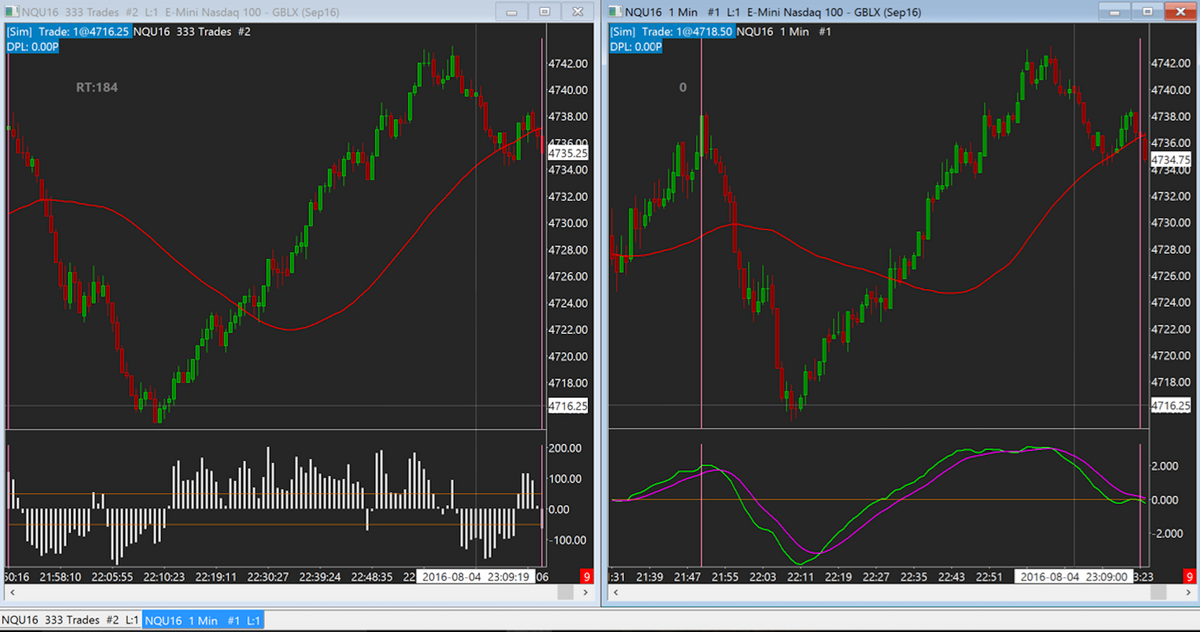Click left scroll arrow in 333 Trades chart
The height and width of the screenshot is (632, 1200).
click(12, 593)
